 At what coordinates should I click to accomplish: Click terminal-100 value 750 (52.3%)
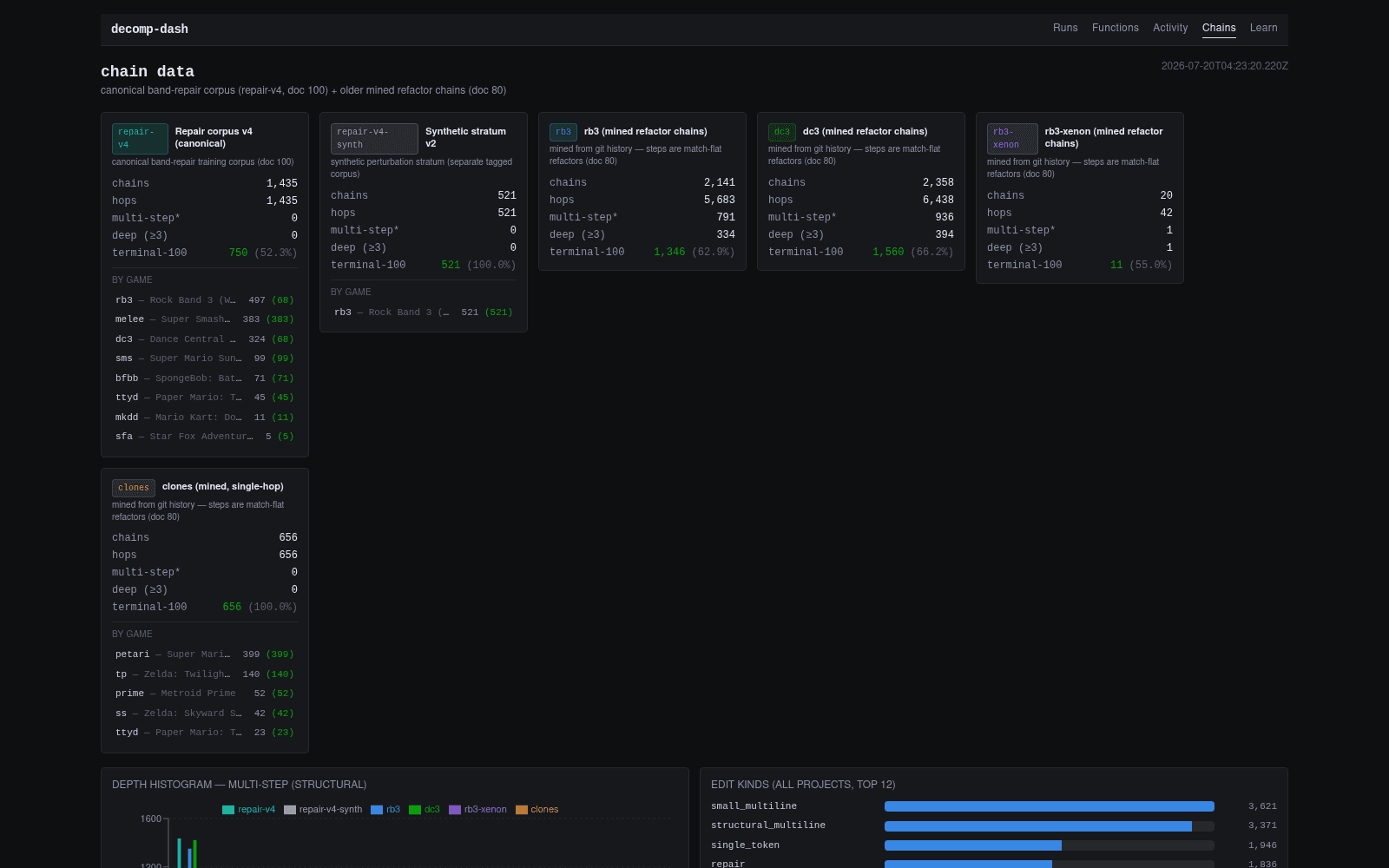point(263,253)
